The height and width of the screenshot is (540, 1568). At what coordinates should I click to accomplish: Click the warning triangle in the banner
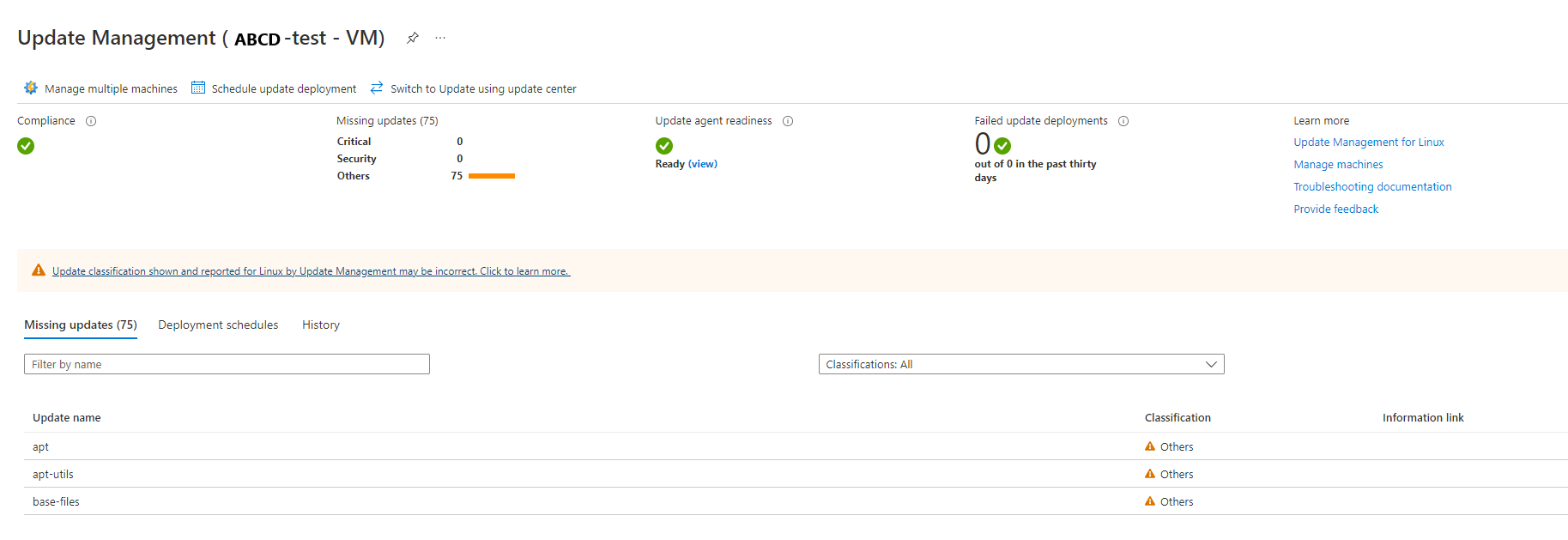tap(39, 270)
